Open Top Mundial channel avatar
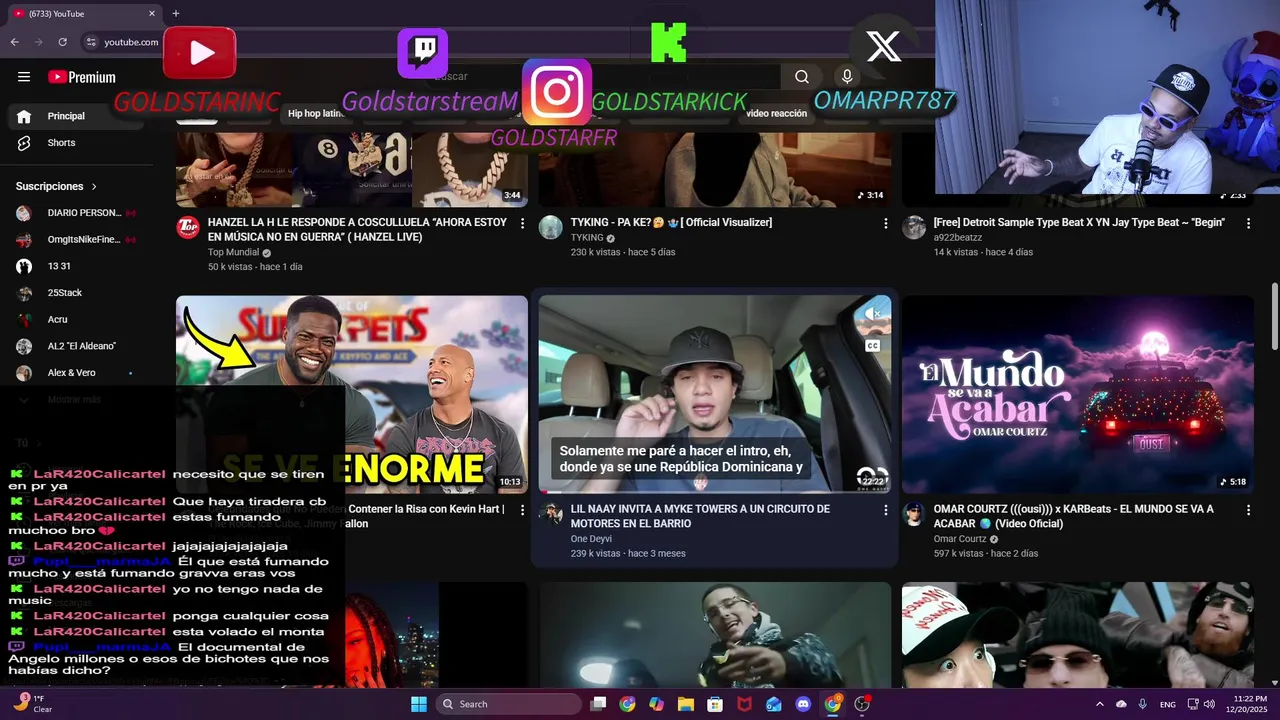The width and height of the screenshot is (1280, 720). 188,227
